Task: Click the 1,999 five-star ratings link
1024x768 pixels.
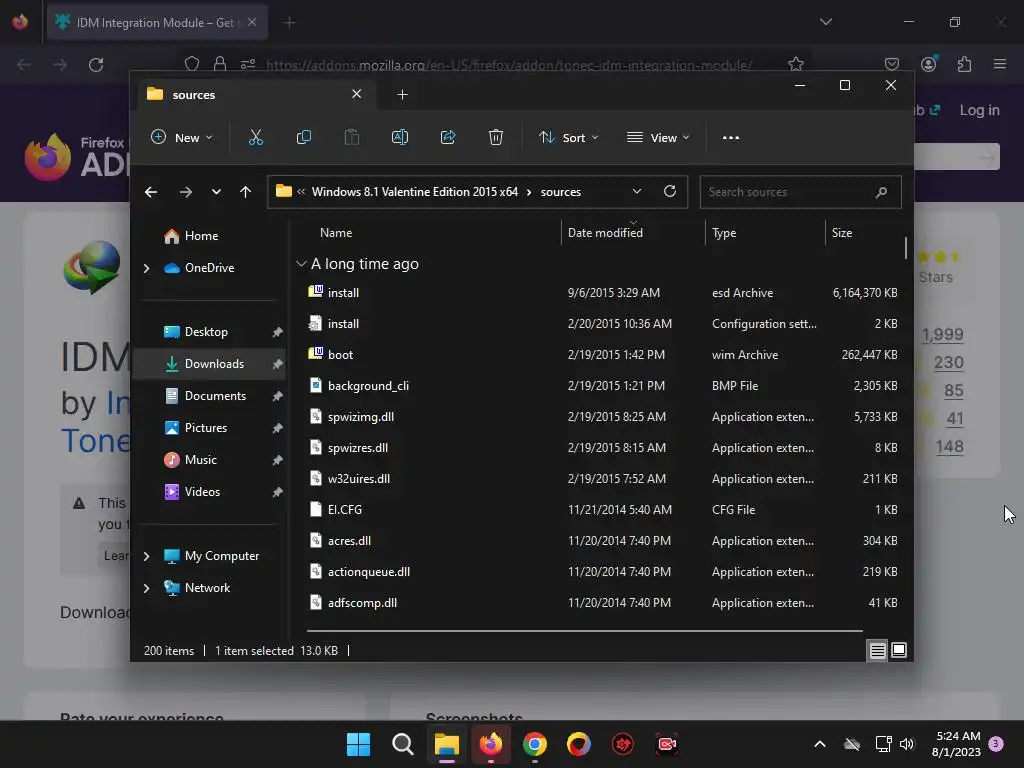Action: pyautogui.click(x=942, y=334)
